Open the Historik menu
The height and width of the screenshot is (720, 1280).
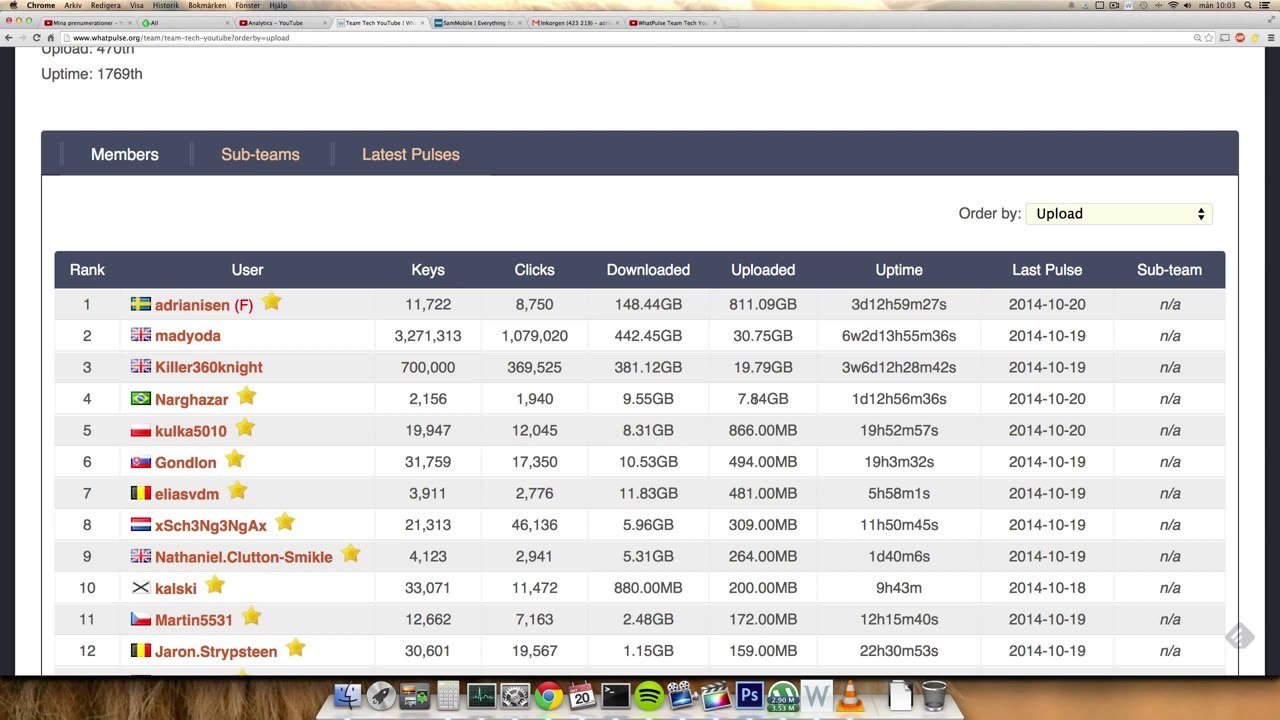[x=166, y=5]
